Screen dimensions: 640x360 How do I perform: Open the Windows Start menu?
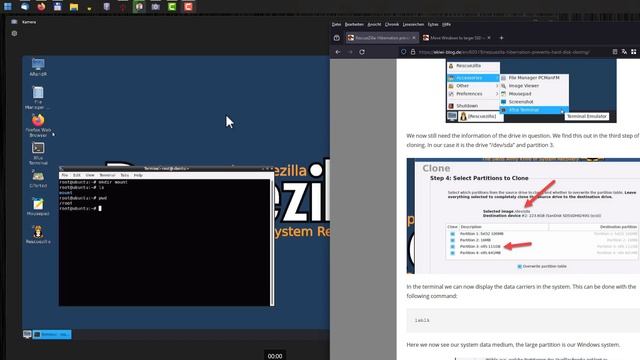tap(8, 7)
